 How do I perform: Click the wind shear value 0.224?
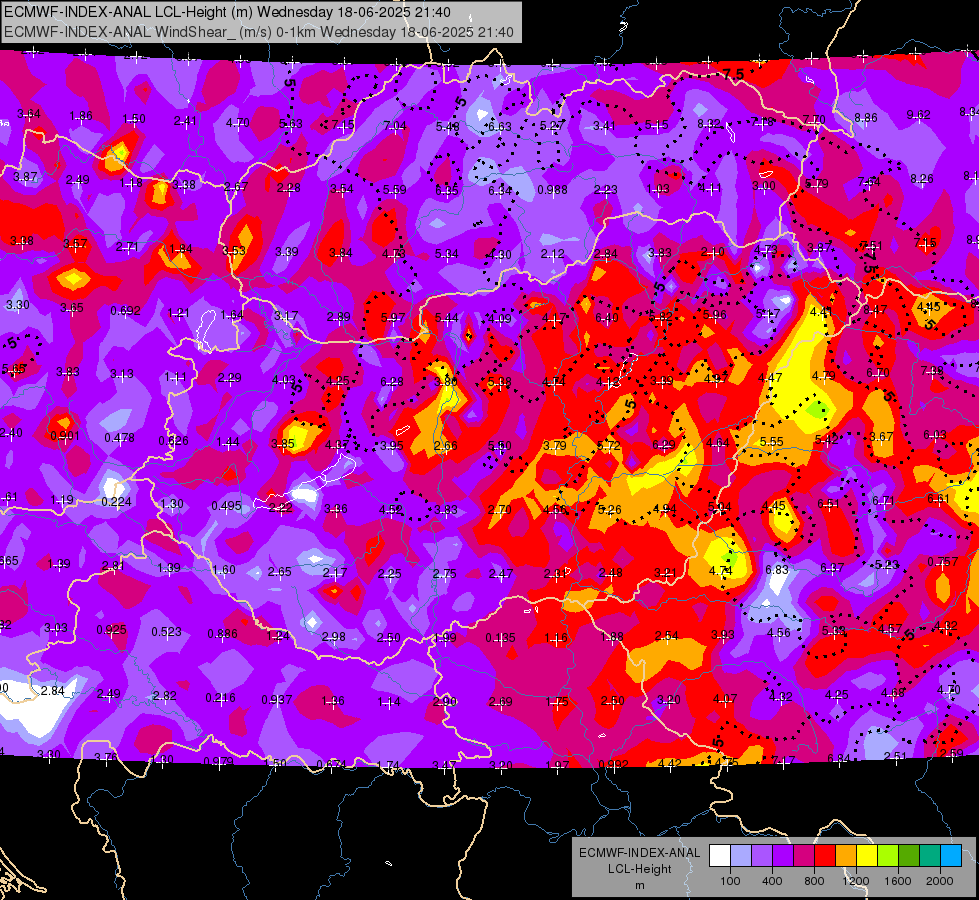[x=116, y=502]
